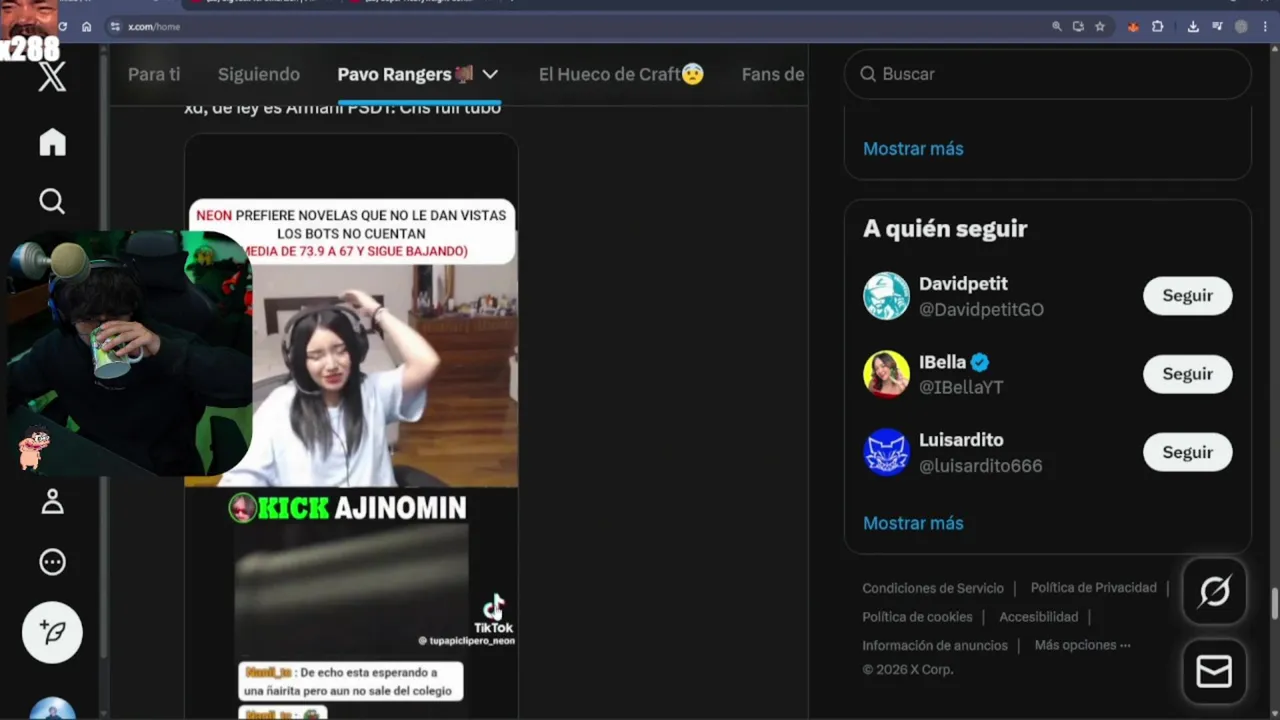
Task: Open site information icon beside x.com URL
Action: (x=115, y=27)
